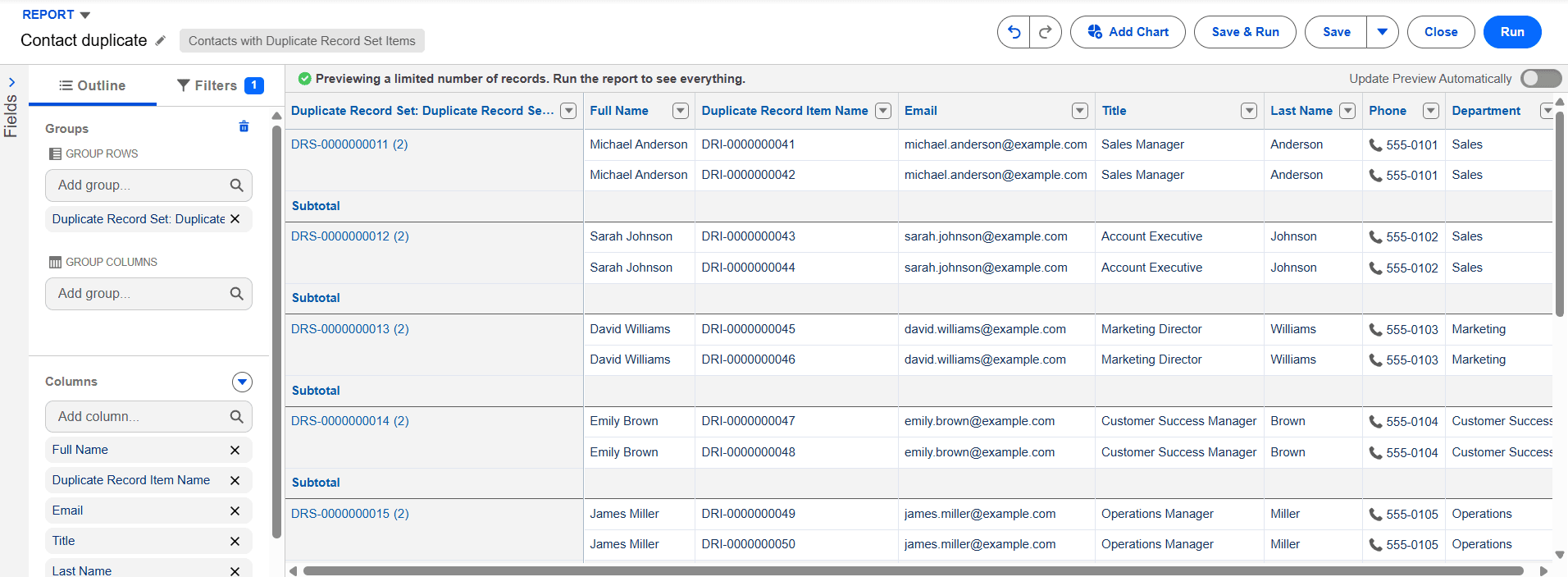Screen dimensions: 1568x577
Task: Open the REPORT dropdown menu
Action: tap(56, 15)
